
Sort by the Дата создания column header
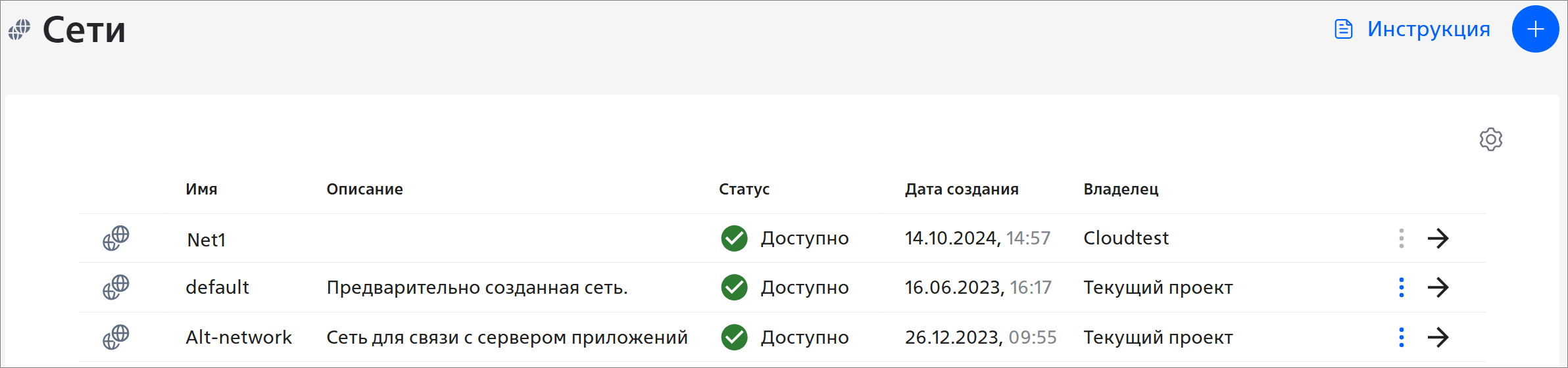(x=962, y=189)
